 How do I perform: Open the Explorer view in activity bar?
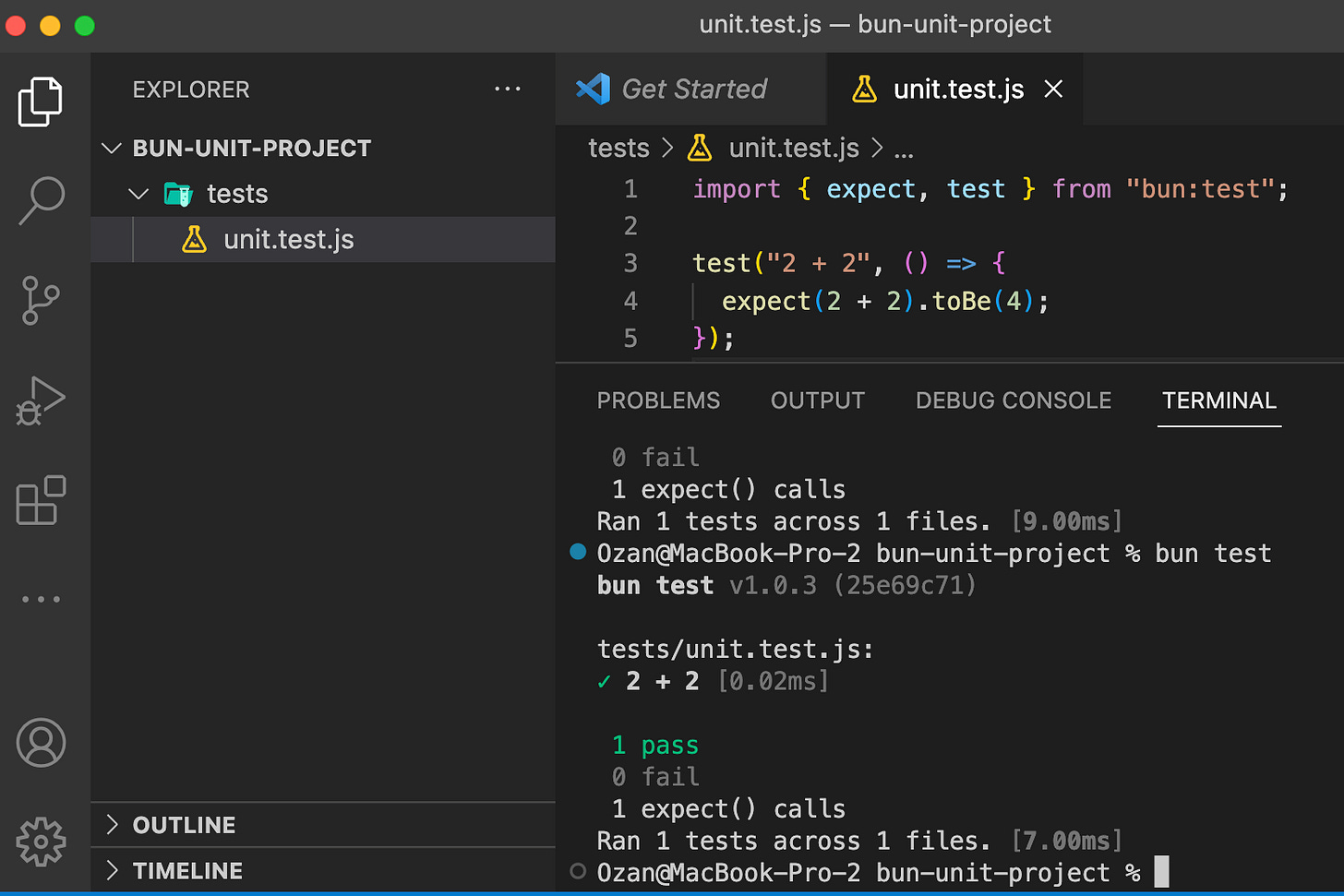41,102
